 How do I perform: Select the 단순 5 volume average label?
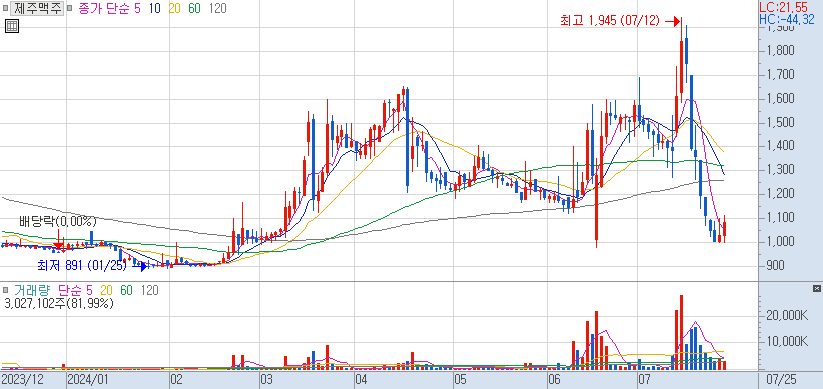tap(76, 290)
